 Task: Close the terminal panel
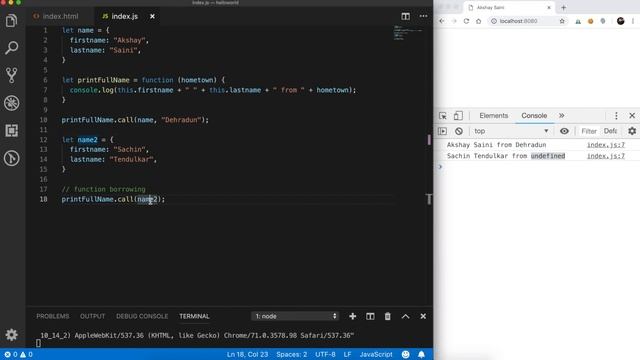tap(423, 316)
